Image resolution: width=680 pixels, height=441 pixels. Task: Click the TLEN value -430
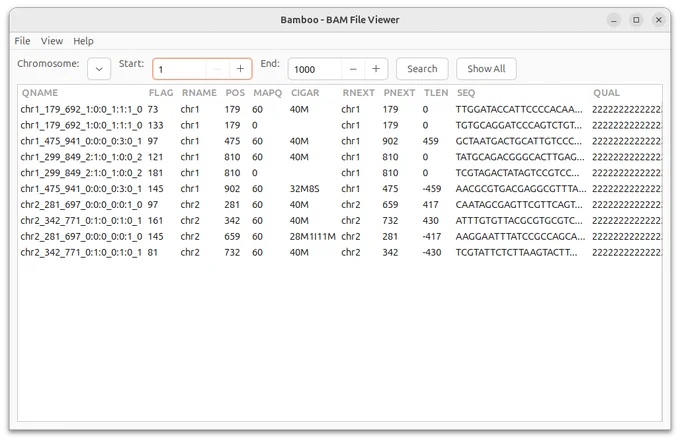(432, 252)
